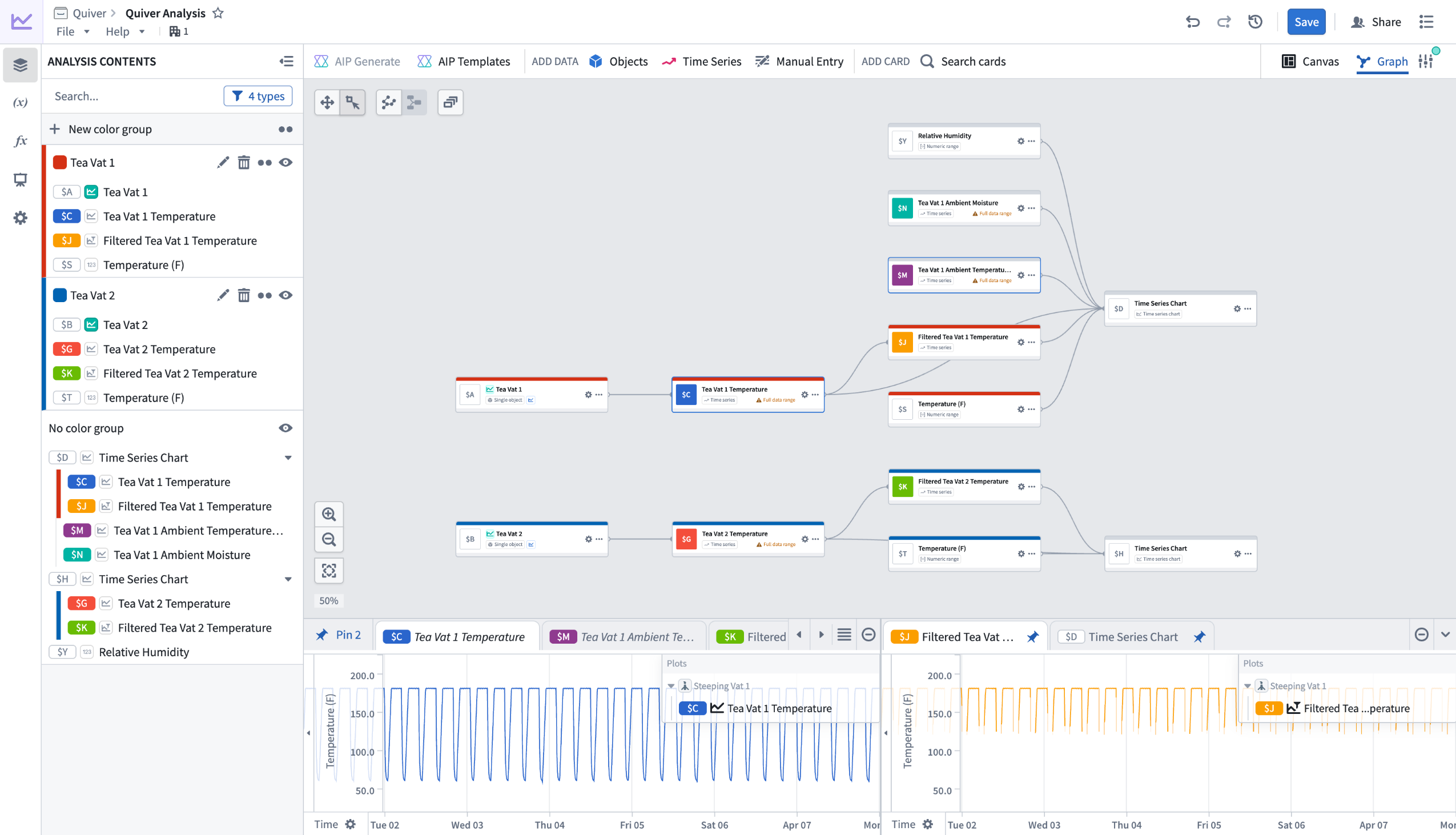Click the Save button
1456x835 pixels.
(1306, 22)
